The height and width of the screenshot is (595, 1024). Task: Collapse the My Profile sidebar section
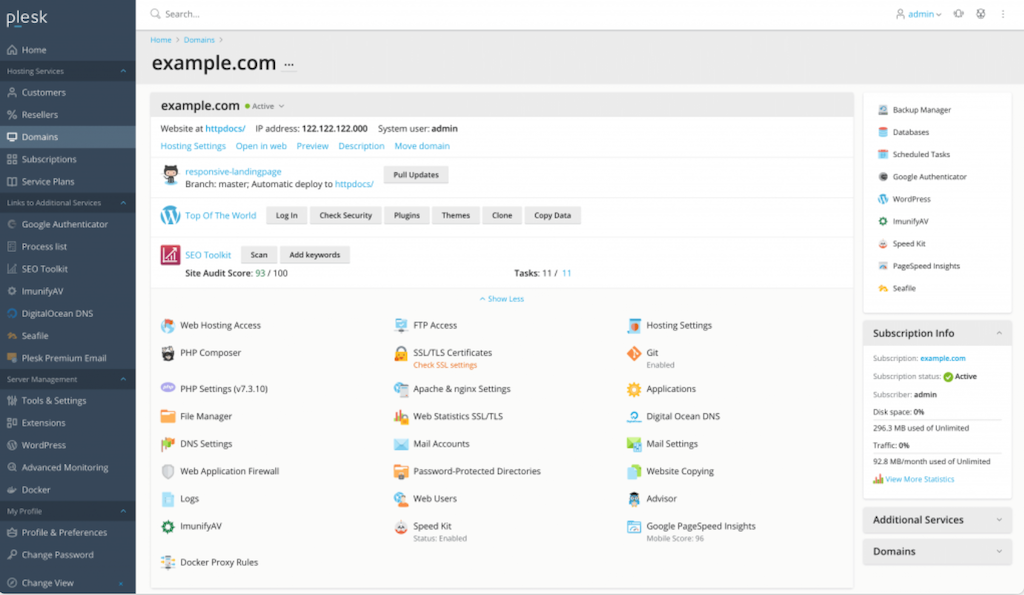[x=123, y=511]
